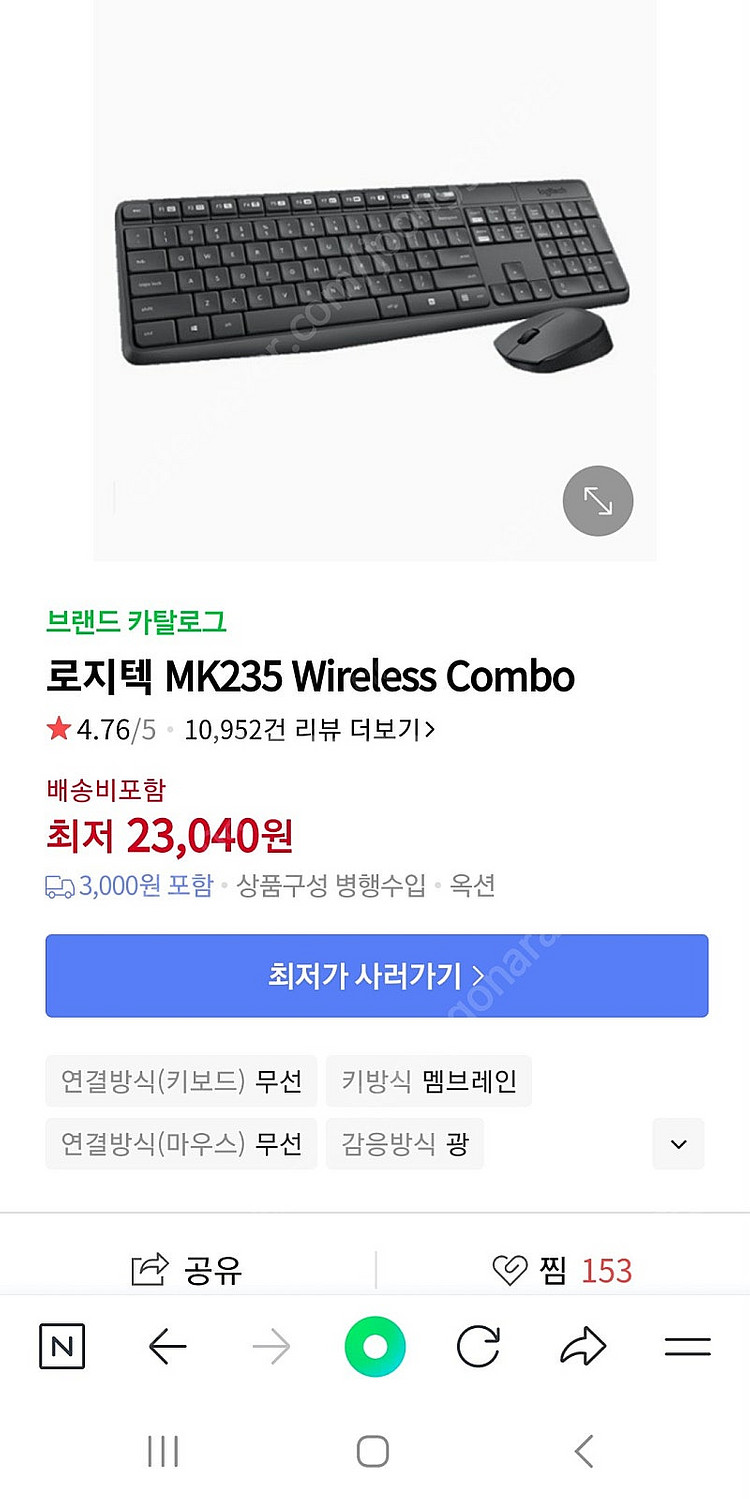
Task: Open the browser hamburger menu
Action: click(x=687, y=1347)
